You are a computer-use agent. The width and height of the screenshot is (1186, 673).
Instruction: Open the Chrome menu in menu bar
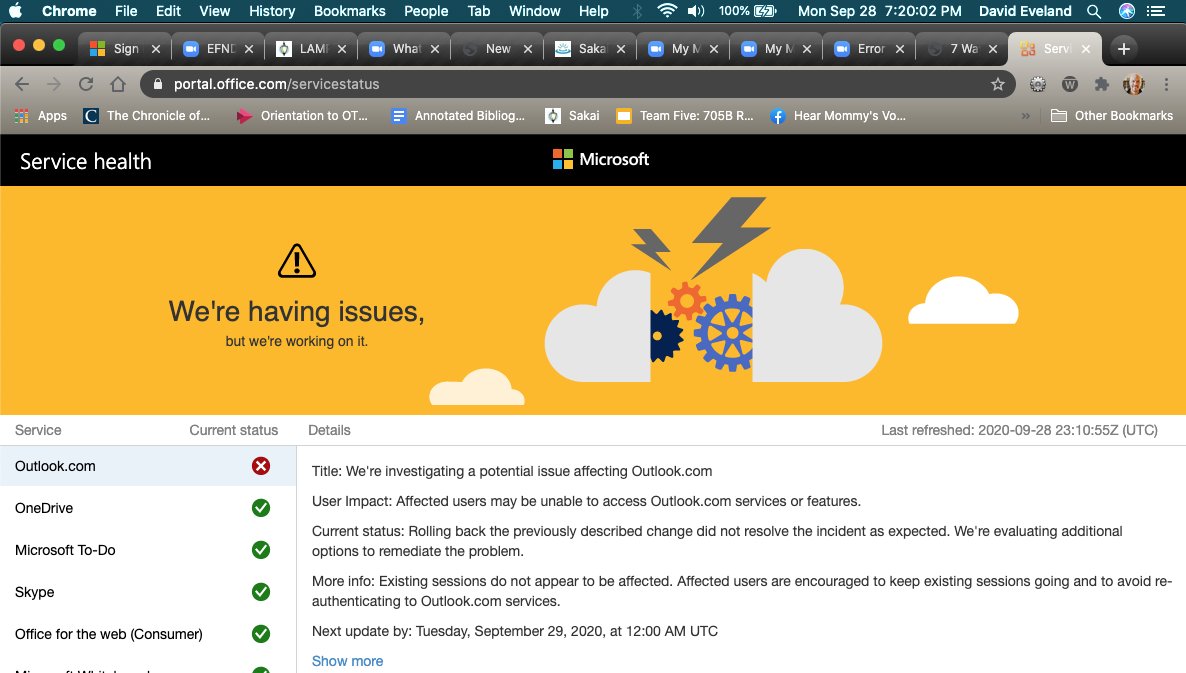pyautogui.click(x=69, y=11)
